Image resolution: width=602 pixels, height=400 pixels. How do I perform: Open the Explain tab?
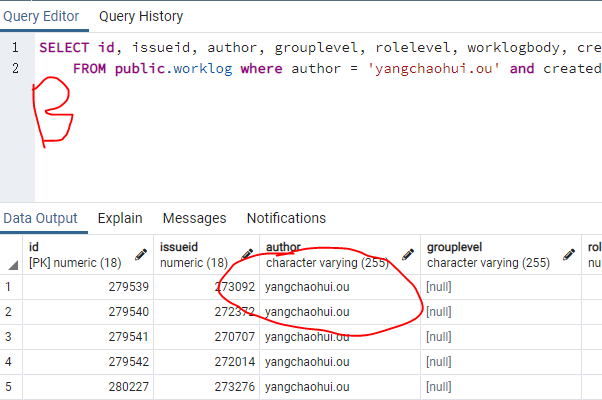(x=120, y=218)
